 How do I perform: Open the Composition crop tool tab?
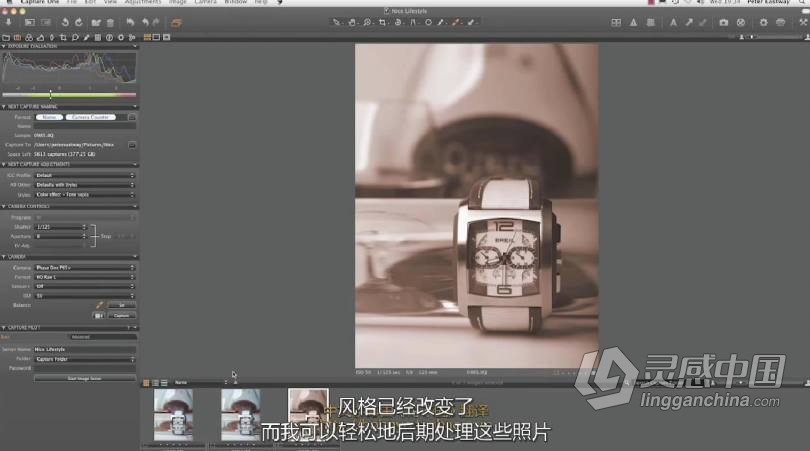click(63, 37)
